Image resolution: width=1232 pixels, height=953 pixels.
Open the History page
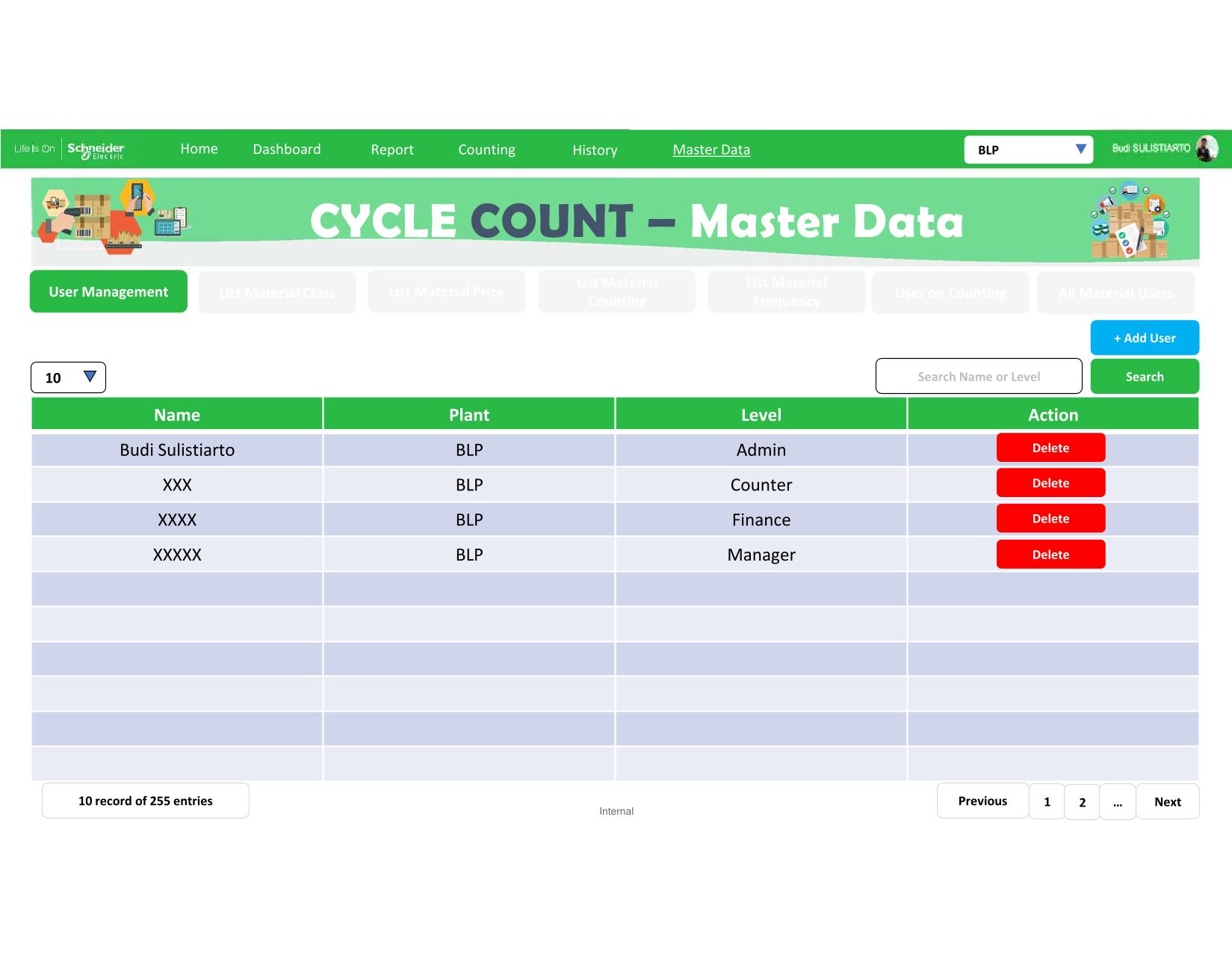(x=595, y=150)
